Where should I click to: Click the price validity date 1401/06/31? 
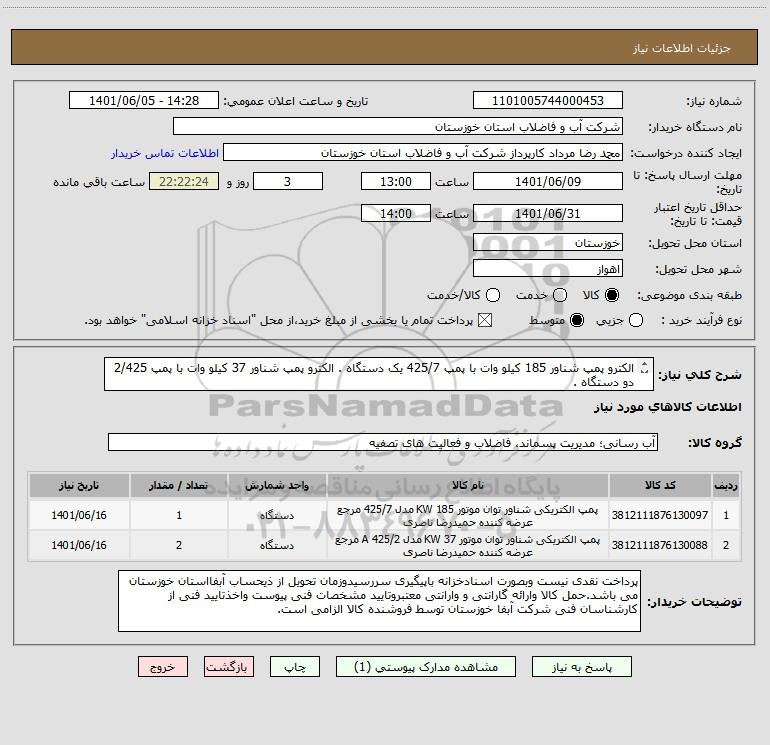pos(548,213)
